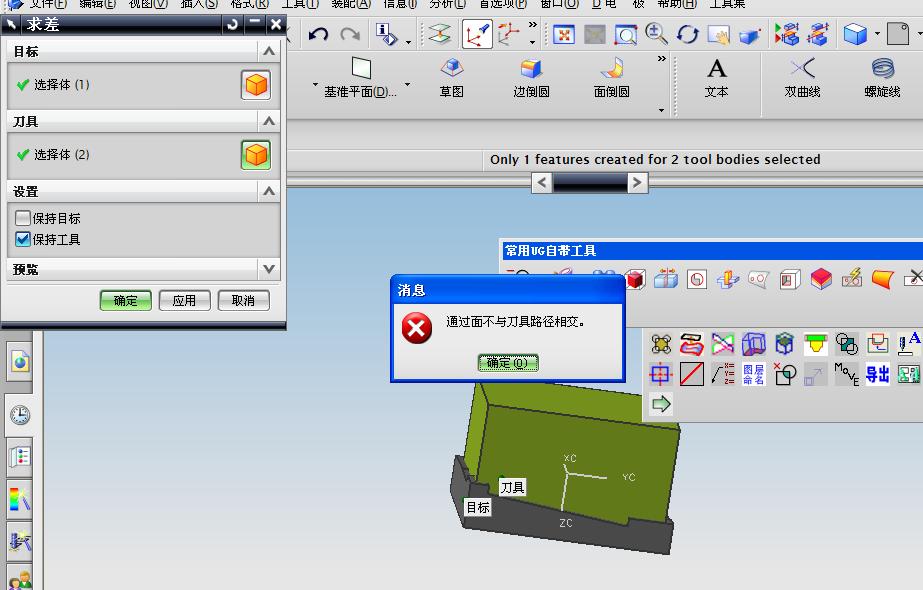This screenshot has height=590, width=923.
Task: Click the 应用 button
Action: pyautogui.click(x=184, y=300)
